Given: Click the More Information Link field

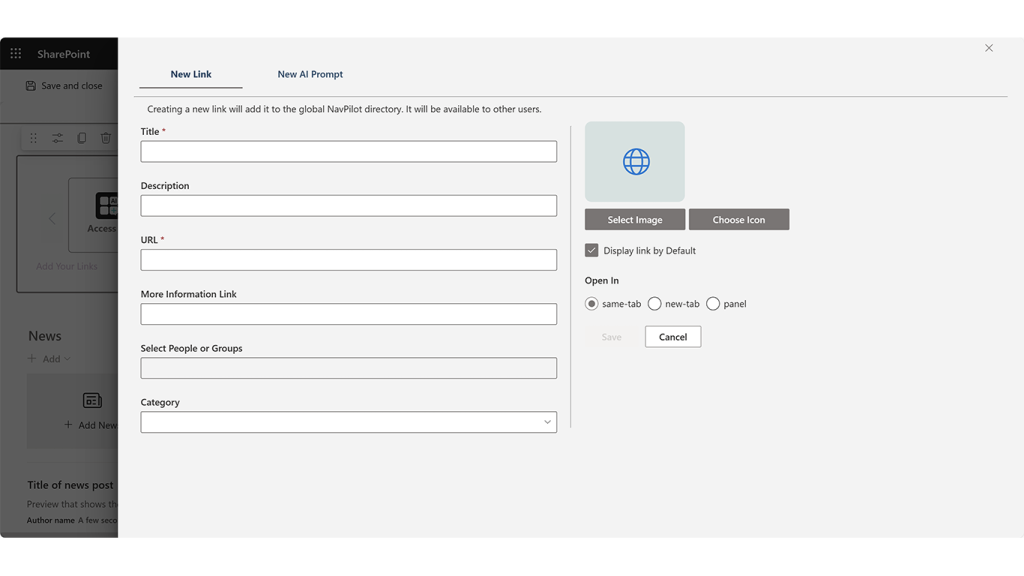Looking at the screenshot, I should click(349, 314).
